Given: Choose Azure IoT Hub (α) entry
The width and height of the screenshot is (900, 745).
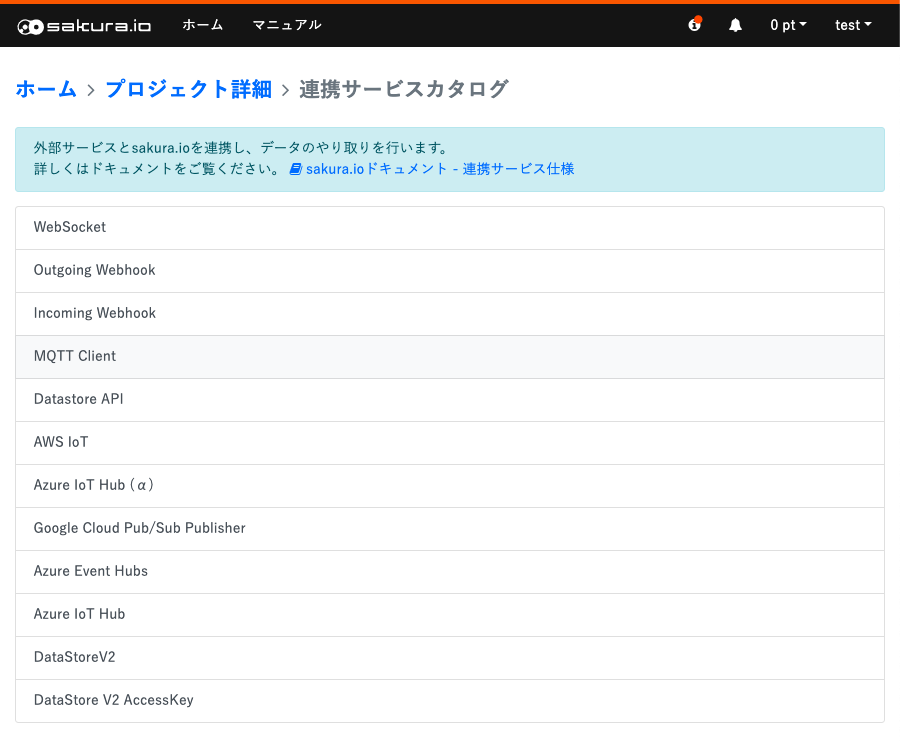Looking at the screenshot, I should point(450,486).
